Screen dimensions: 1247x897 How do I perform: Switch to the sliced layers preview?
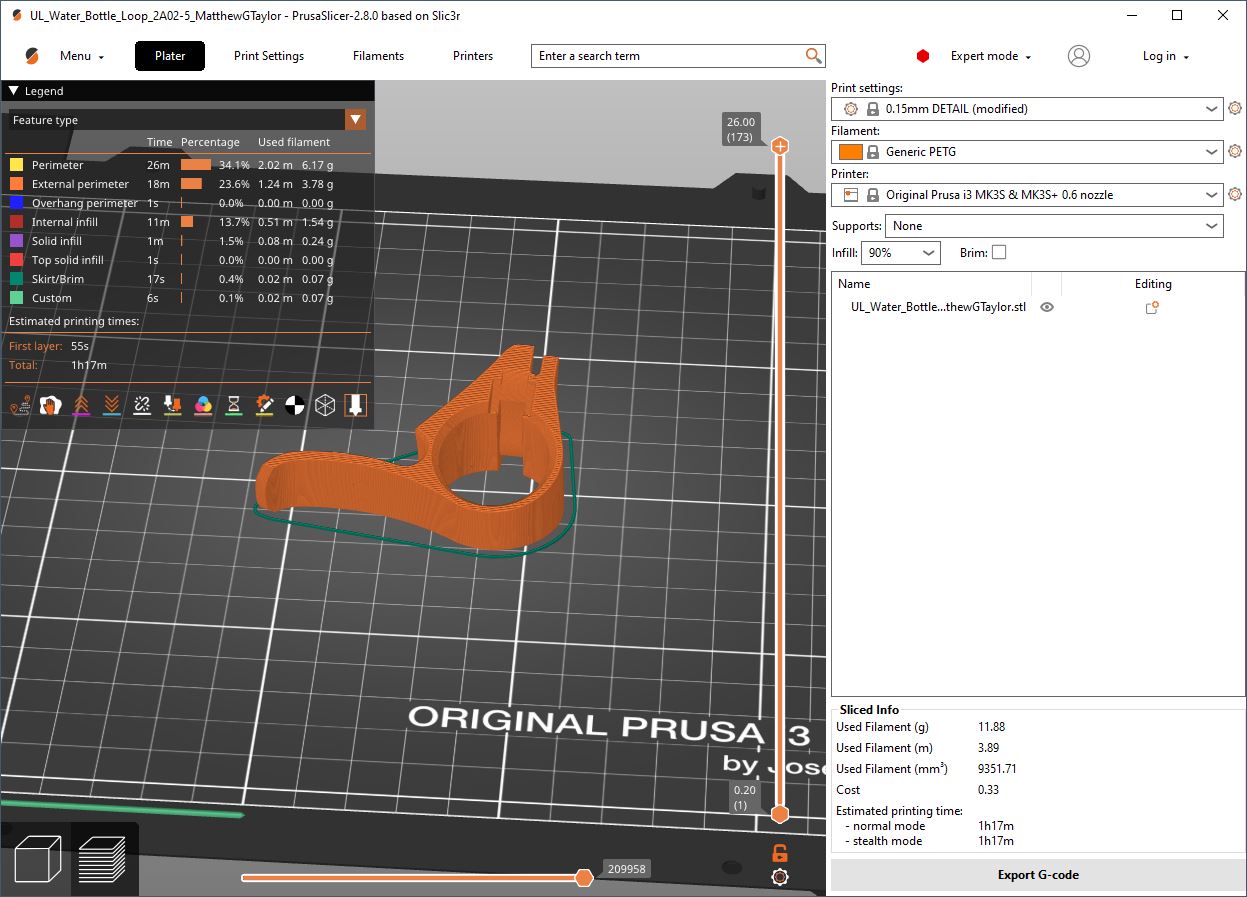[102, 859]
